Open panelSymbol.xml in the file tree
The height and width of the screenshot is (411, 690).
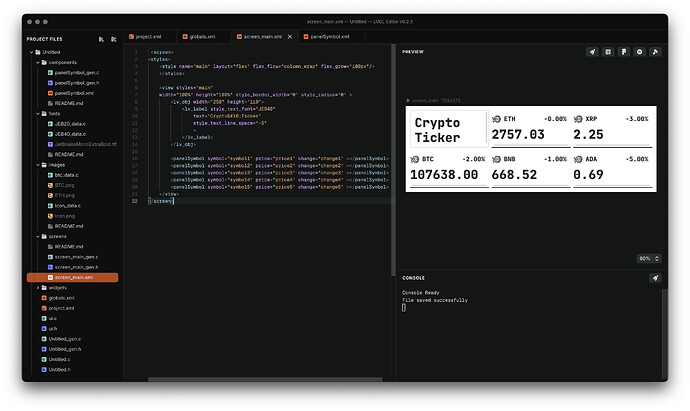pyautogui.click(x=74, y=93)
